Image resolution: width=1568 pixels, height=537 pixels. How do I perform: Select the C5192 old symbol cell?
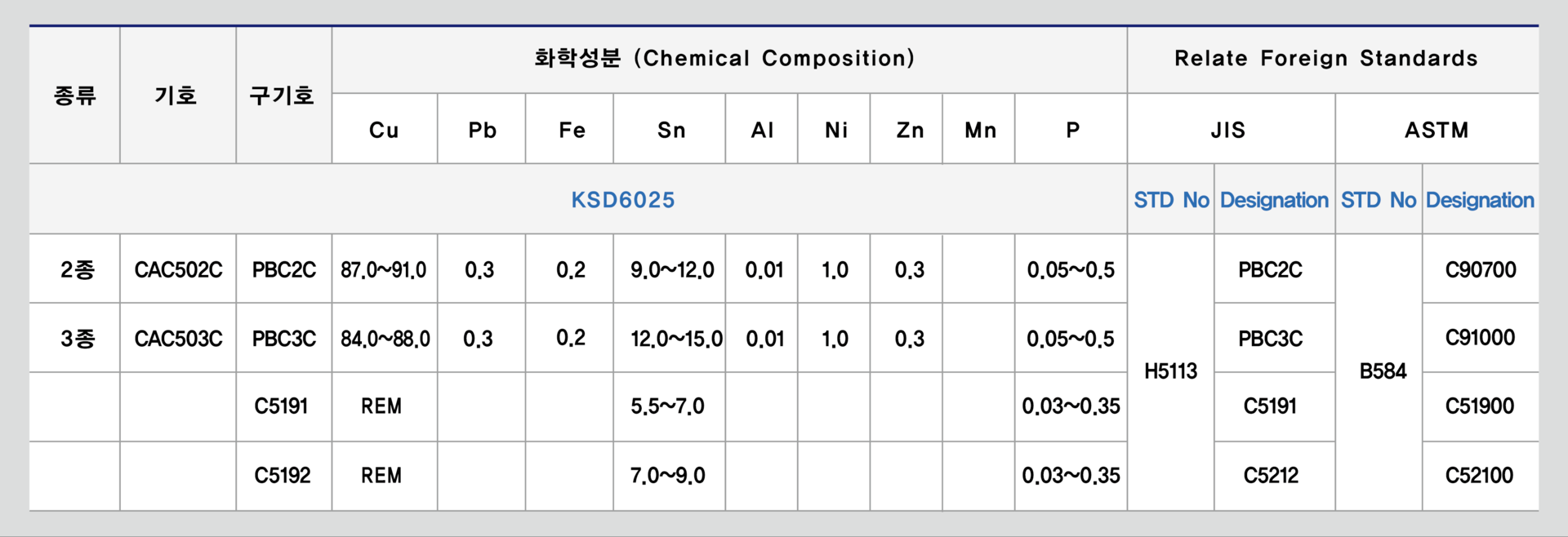(x=283, y=475)
